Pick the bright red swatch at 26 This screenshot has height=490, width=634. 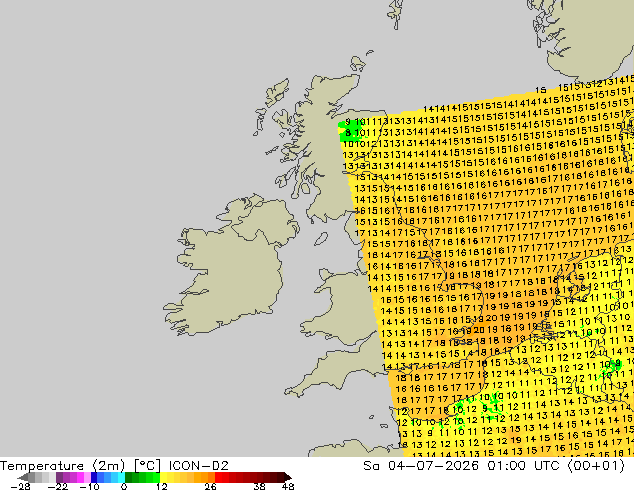click(218, 477)
